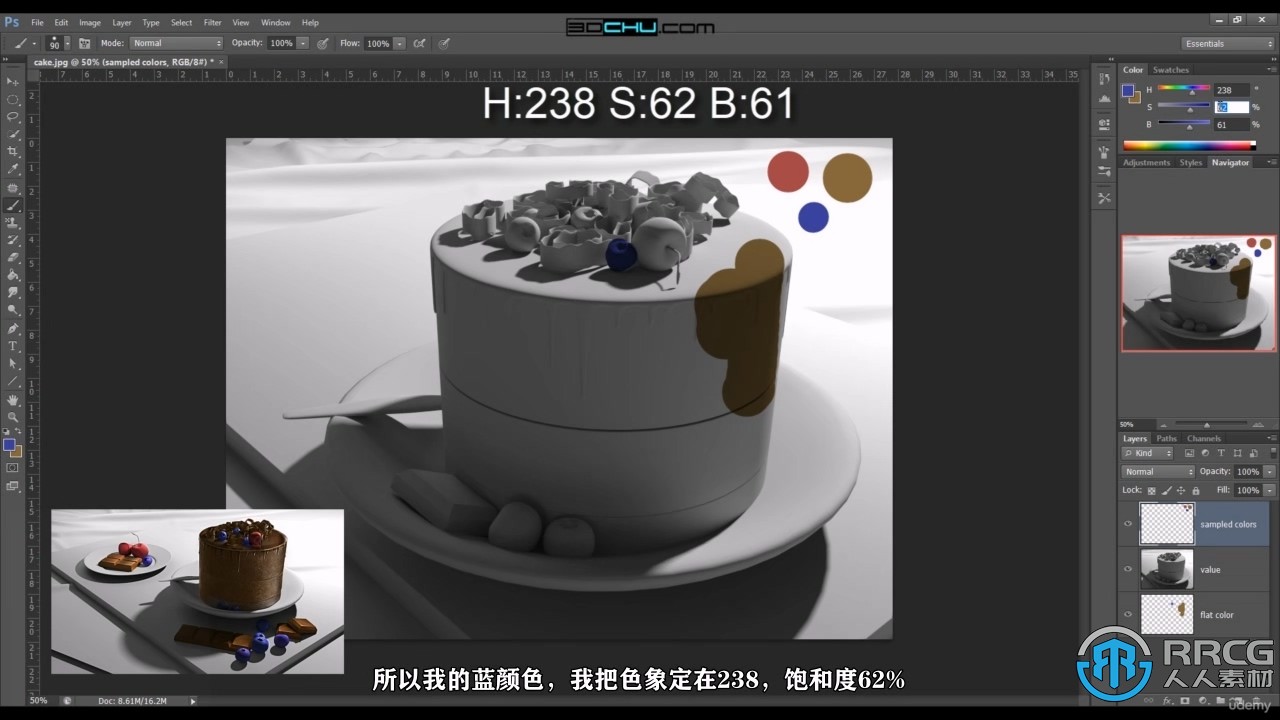Screen dimensions: 1280x720
Task: Open the Flow slider dropdown
Action: coord(399,43)
